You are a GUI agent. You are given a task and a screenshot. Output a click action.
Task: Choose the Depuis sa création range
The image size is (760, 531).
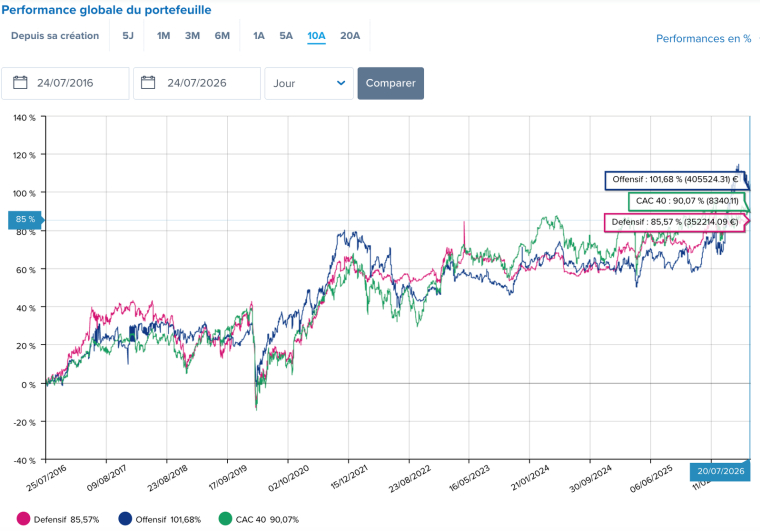(55, 36)
